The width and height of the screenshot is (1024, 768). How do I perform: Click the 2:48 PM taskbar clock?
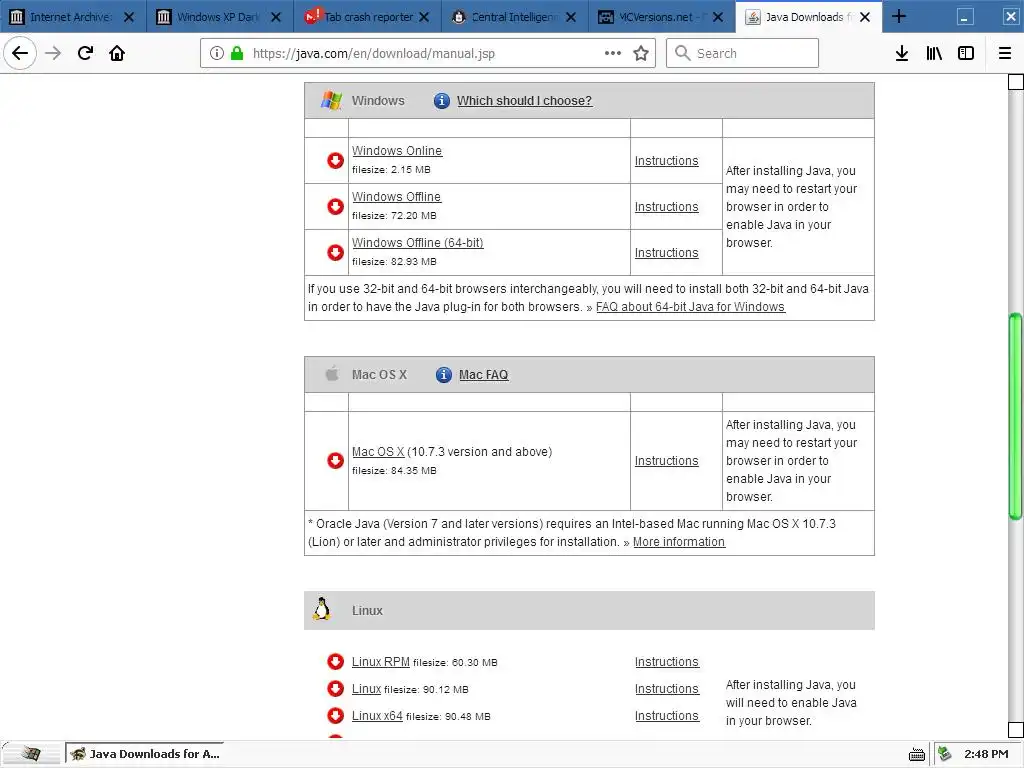[x=986, y=754]
